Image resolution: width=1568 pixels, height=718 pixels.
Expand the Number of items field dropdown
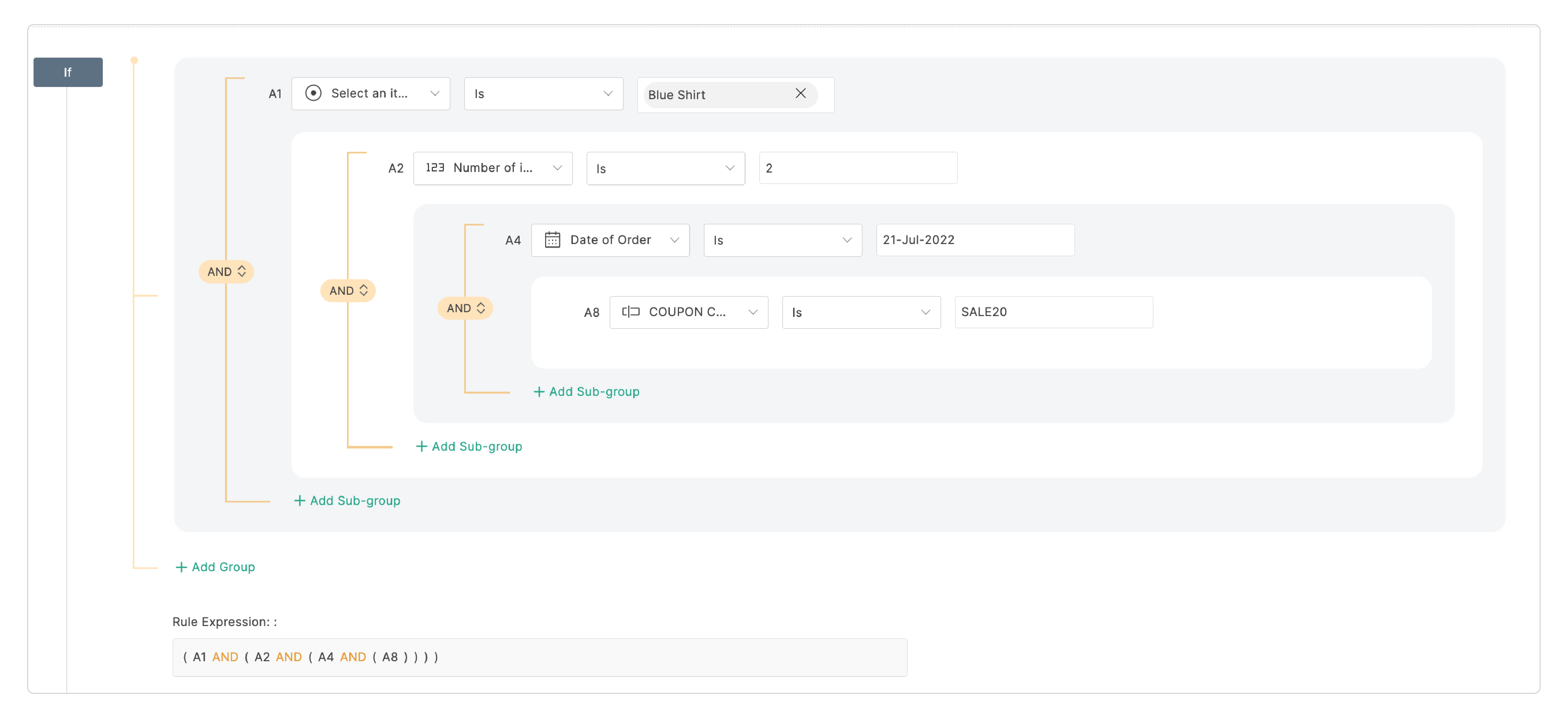(x=492, y=168)
